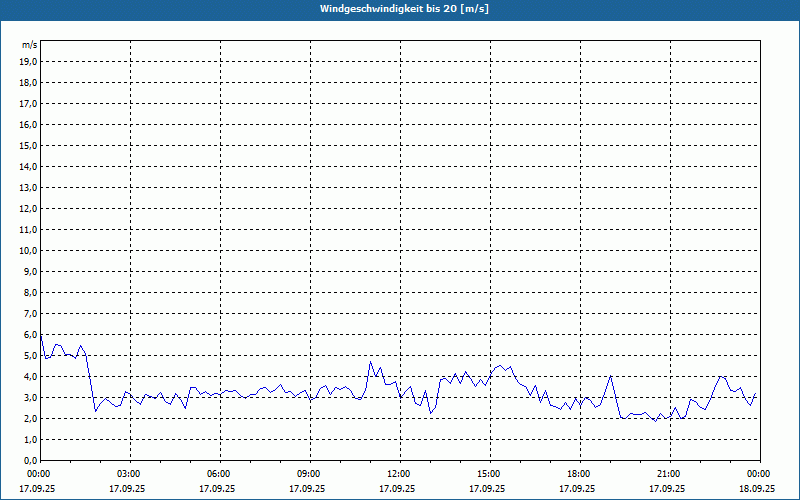
Task: Select the 06:00 time label
Action: 219,474
